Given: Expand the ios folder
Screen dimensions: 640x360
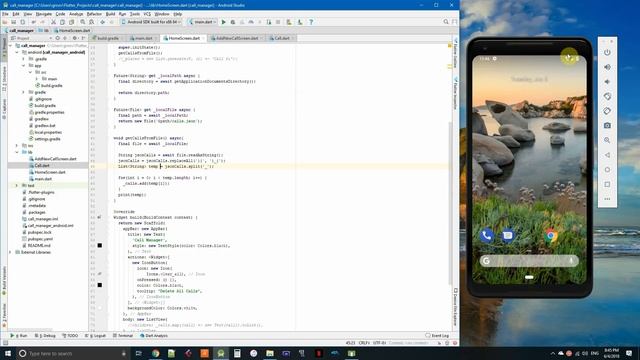Looking at the screenshot, I should pyautogui.click(x=17, y=146).
